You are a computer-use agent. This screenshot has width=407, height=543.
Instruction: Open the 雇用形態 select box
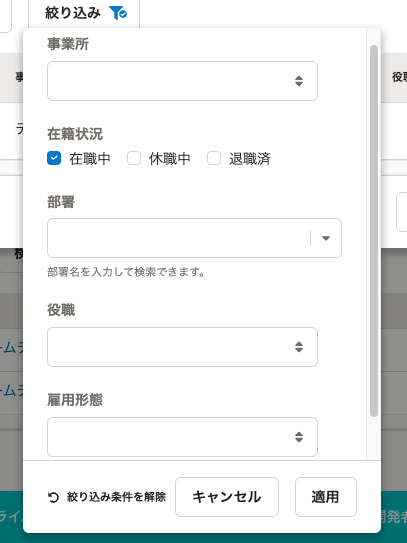coord(182,437)
